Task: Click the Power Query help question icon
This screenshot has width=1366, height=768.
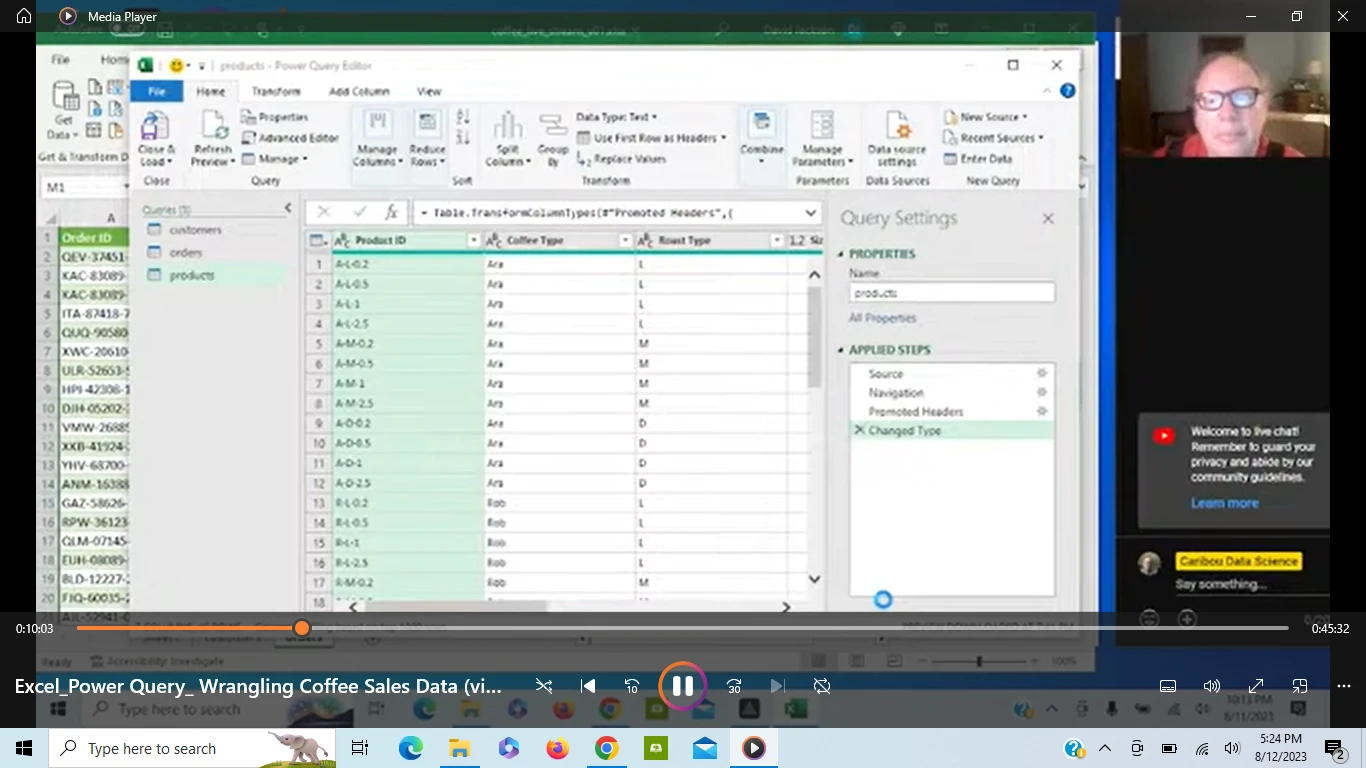Action: point(1067,91)
